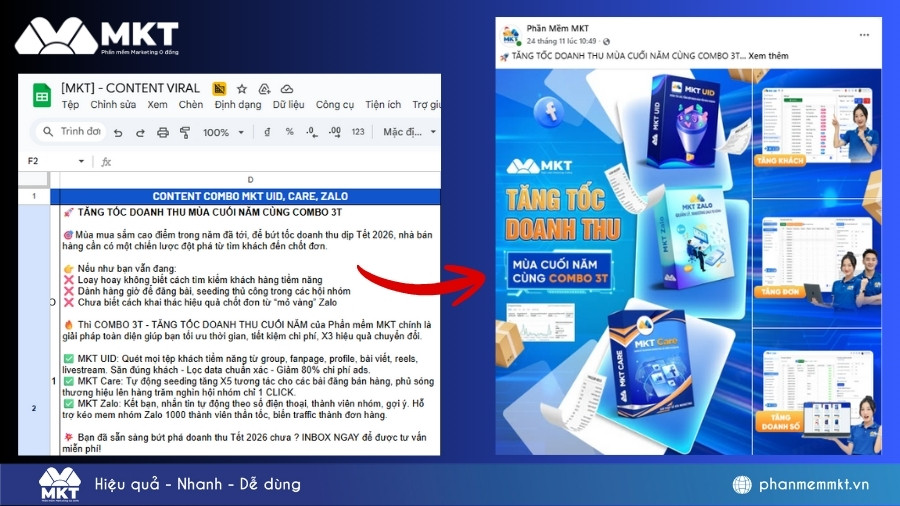This screenshot has height=506, width=900.
Task: Select column D header
Action: [250, 180]
